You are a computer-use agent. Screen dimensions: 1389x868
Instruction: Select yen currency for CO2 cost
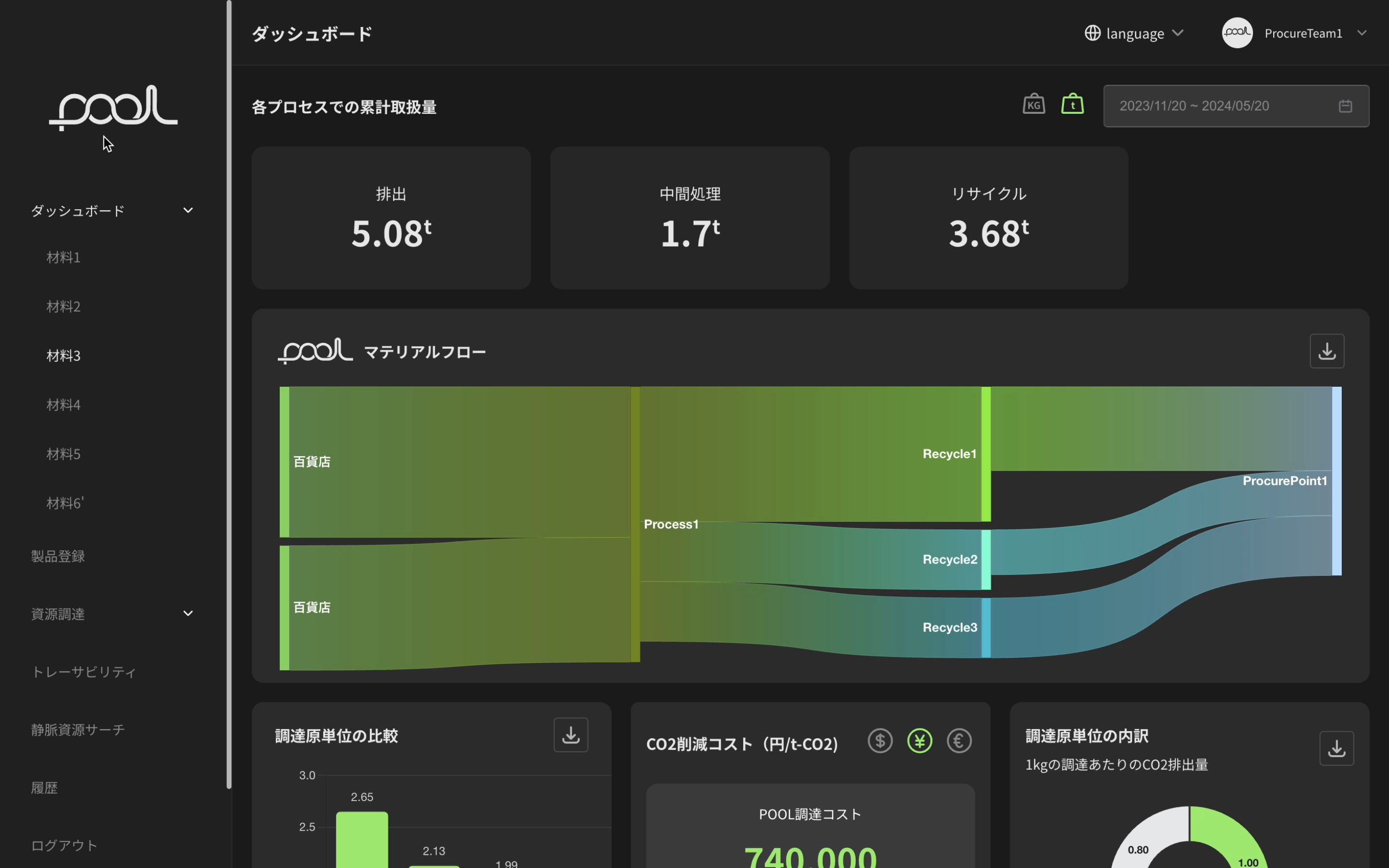pos(919,740)
